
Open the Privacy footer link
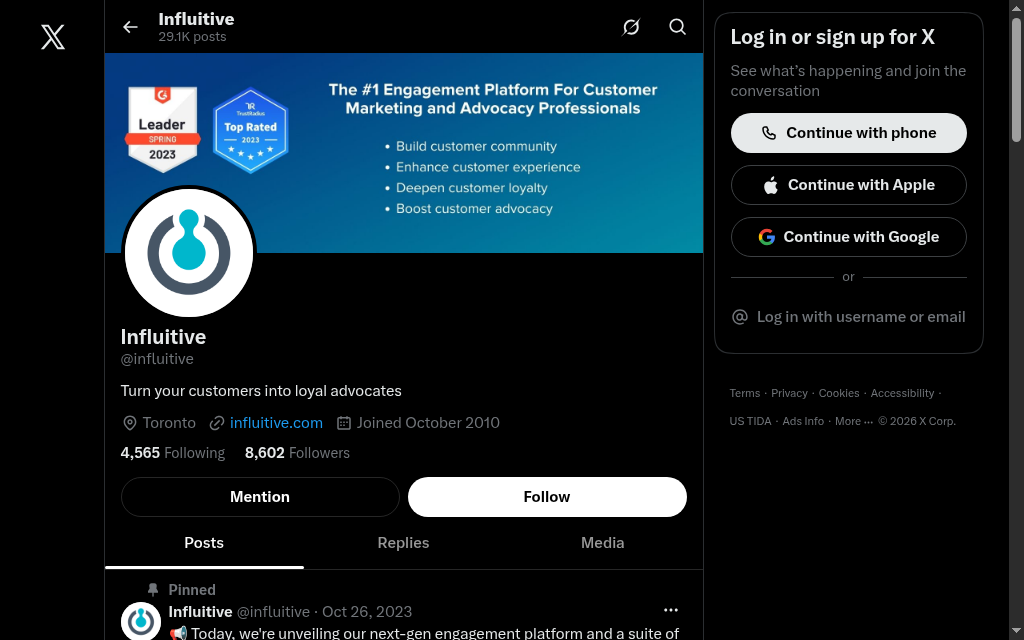coord(789,393)
